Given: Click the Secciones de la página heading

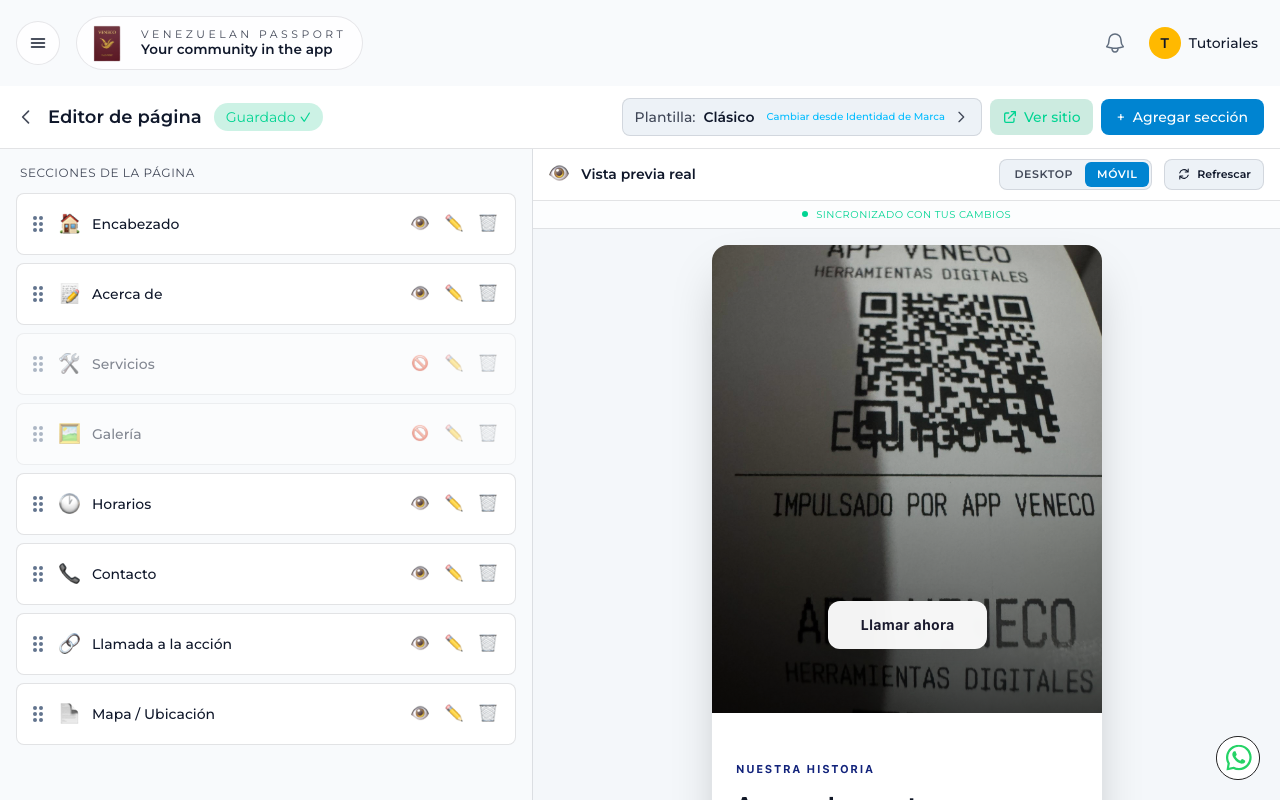Looking at the screenshot, I should click(x=107, y=173).
